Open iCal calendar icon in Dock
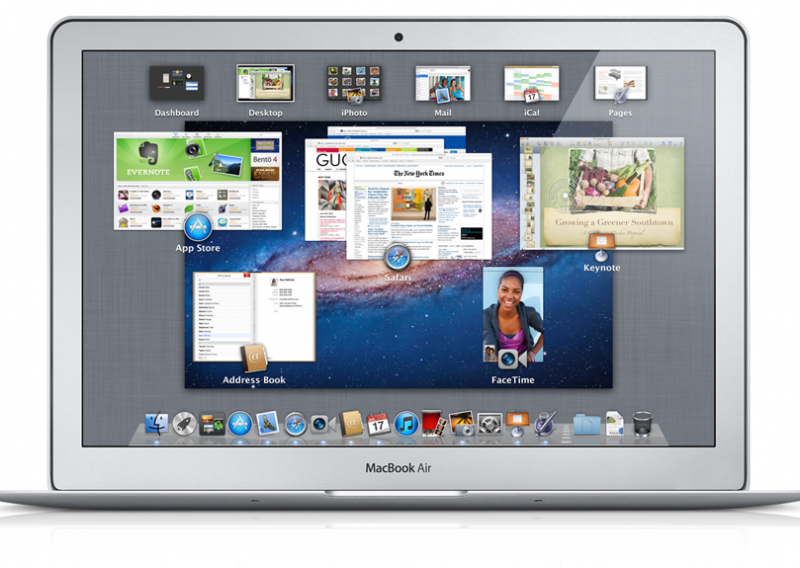Viewport: 800px width, 568px height. tap(379, 424)
